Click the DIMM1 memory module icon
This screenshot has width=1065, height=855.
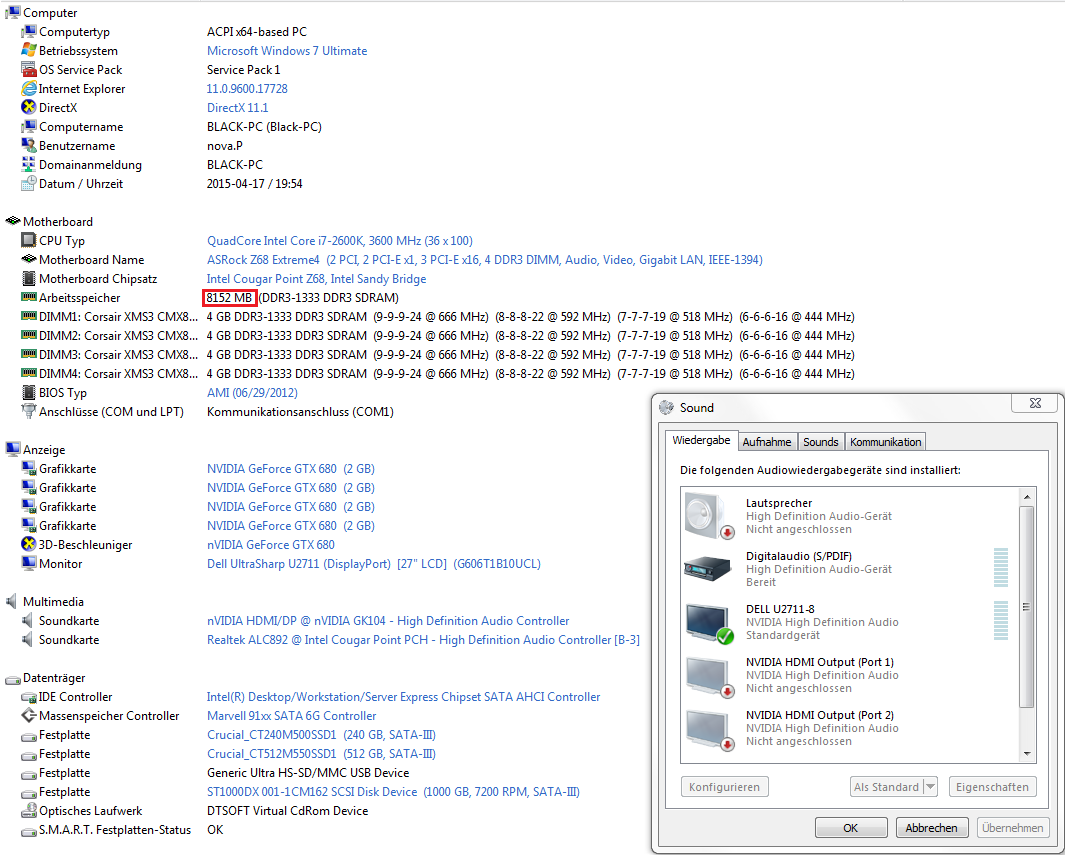[x=29, y=316]
